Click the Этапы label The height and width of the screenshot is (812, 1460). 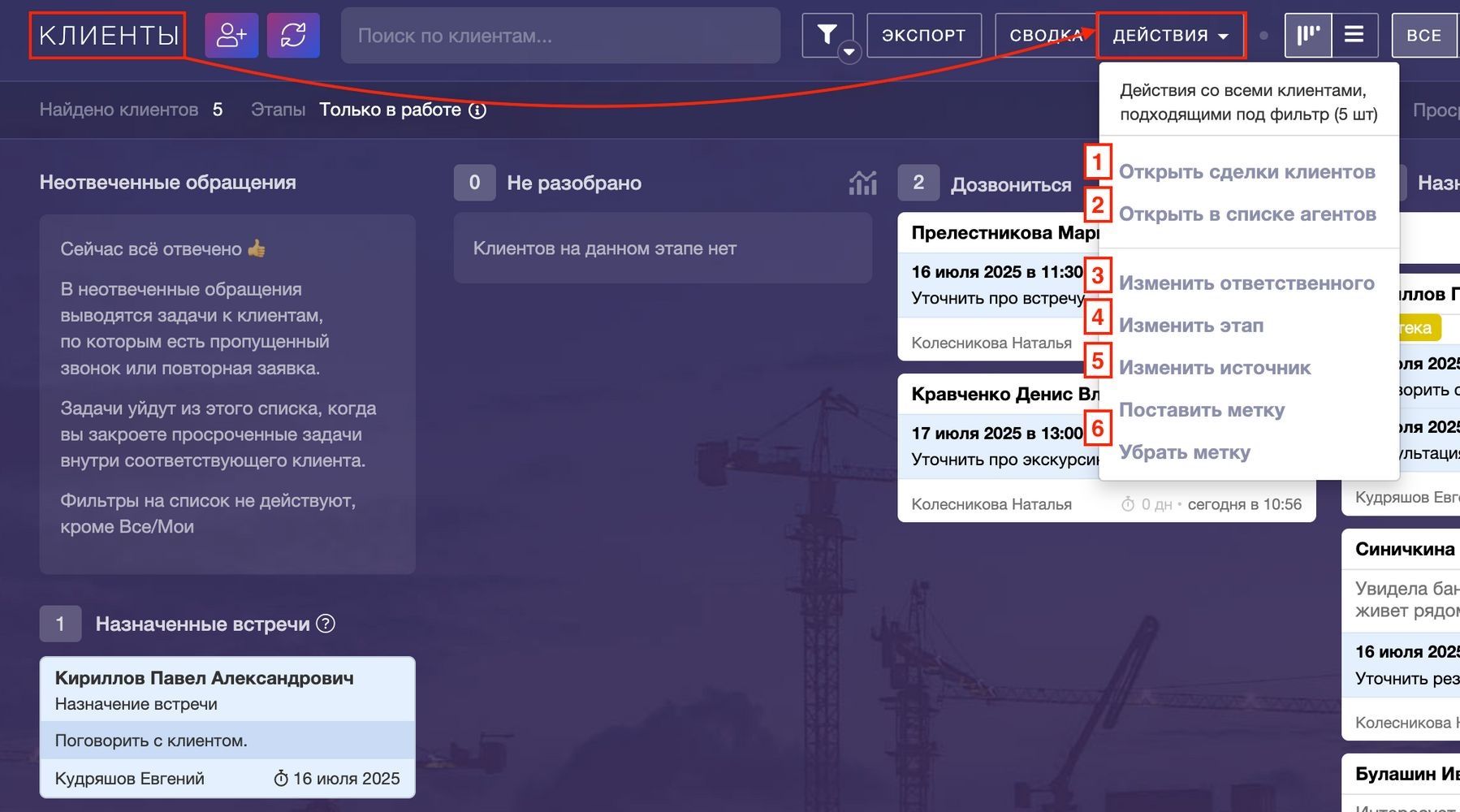[279, 110]
